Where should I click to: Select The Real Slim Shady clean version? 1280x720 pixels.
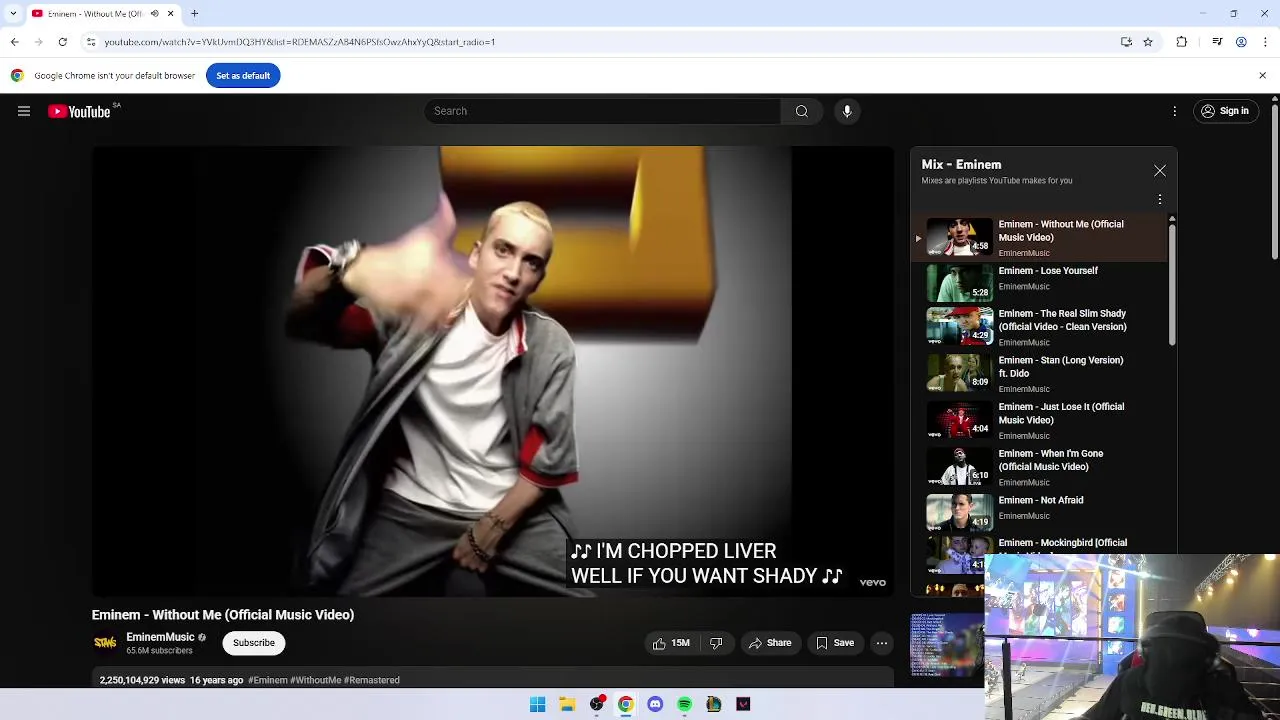click(1040, 327)
